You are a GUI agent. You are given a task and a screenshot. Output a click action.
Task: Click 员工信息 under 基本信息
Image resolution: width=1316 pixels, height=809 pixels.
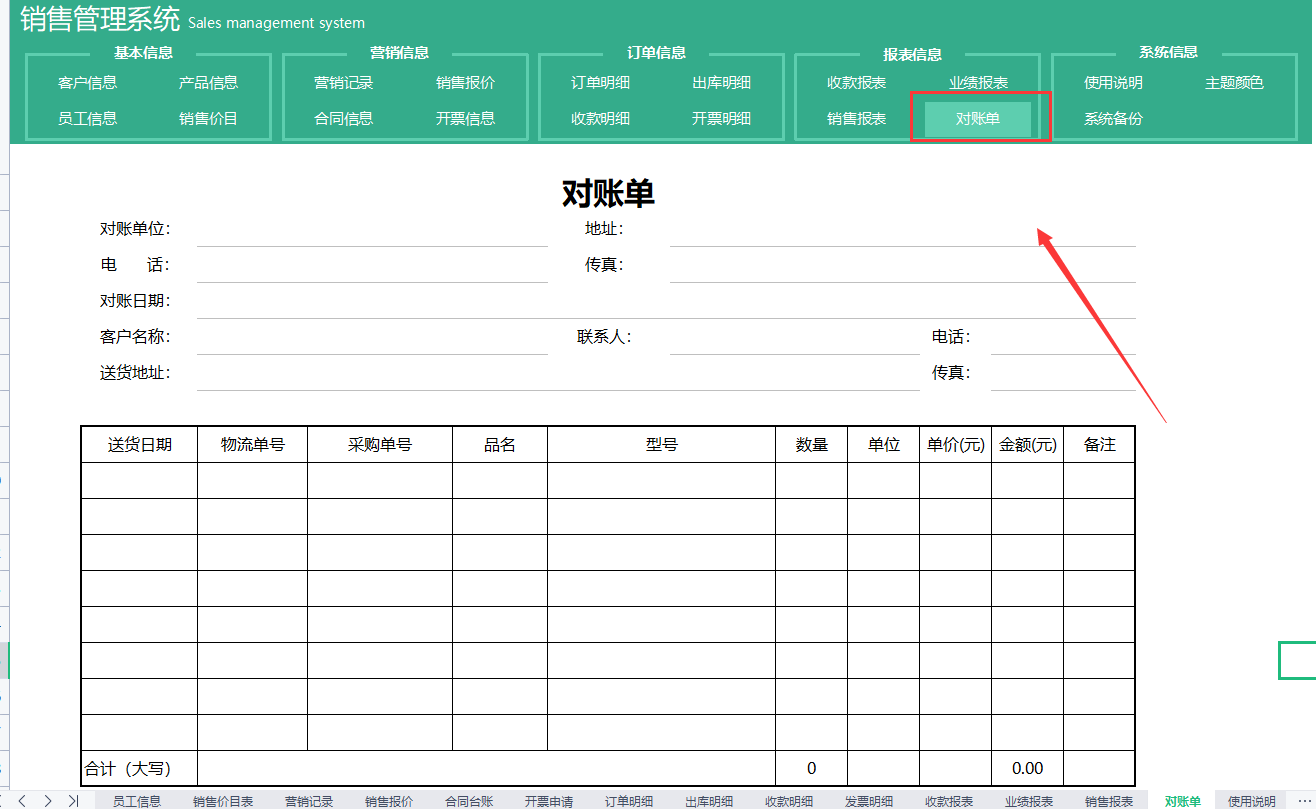87,118
